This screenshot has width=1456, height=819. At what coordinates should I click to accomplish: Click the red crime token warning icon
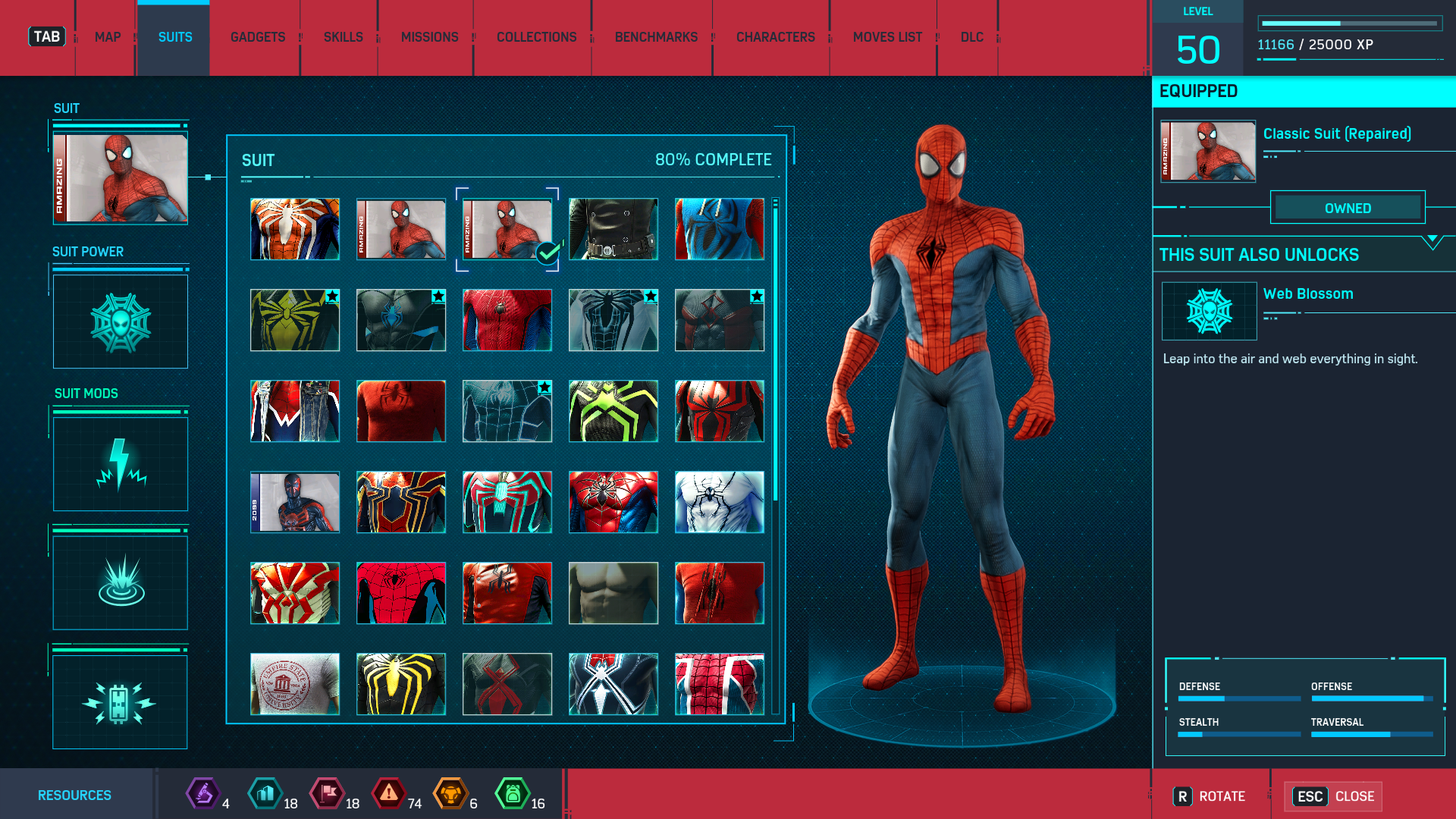(x=389, y=794)
